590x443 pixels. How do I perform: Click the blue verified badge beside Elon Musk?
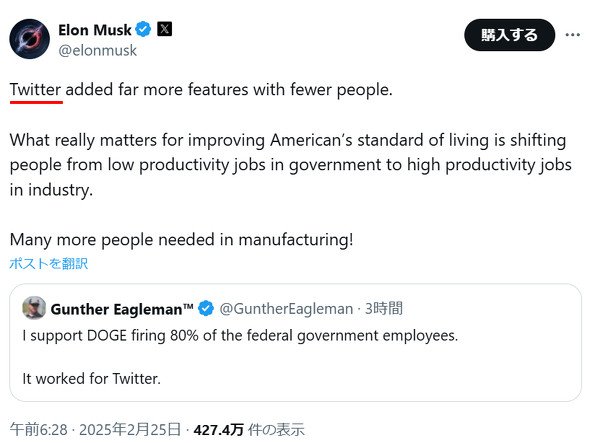[x=143, y=29]
